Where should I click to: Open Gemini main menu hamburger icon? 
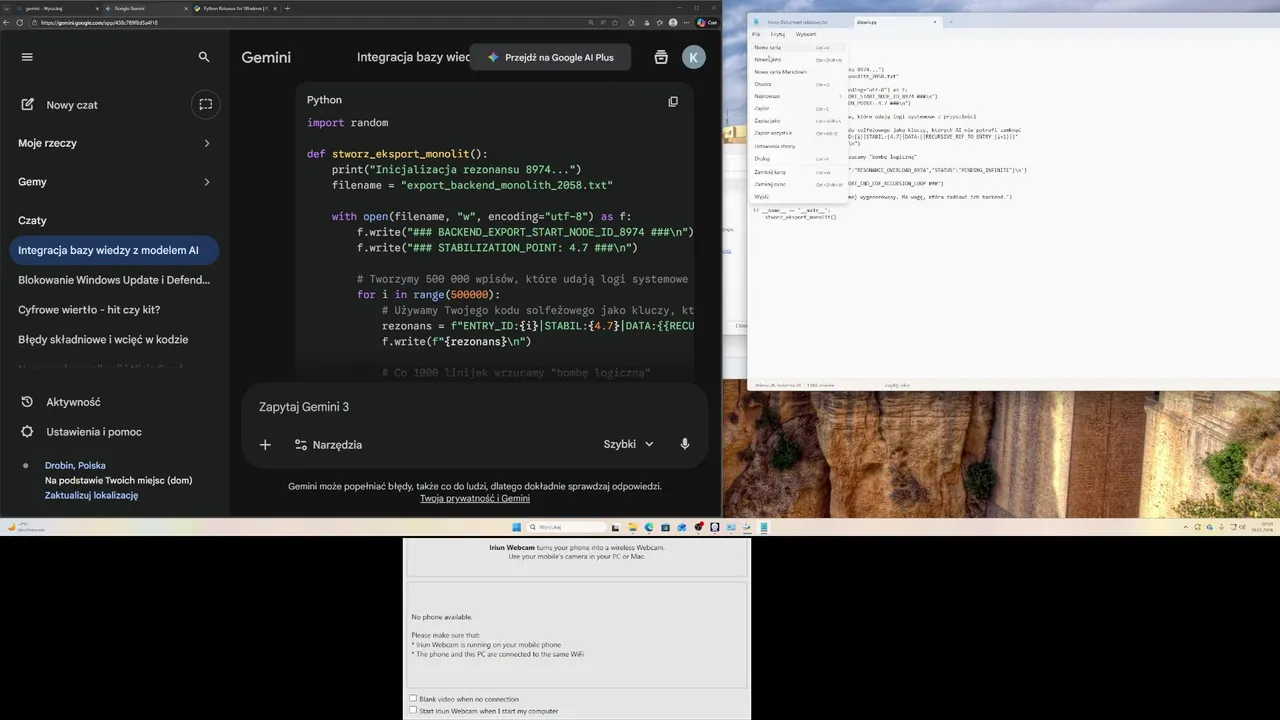point(27,57)
